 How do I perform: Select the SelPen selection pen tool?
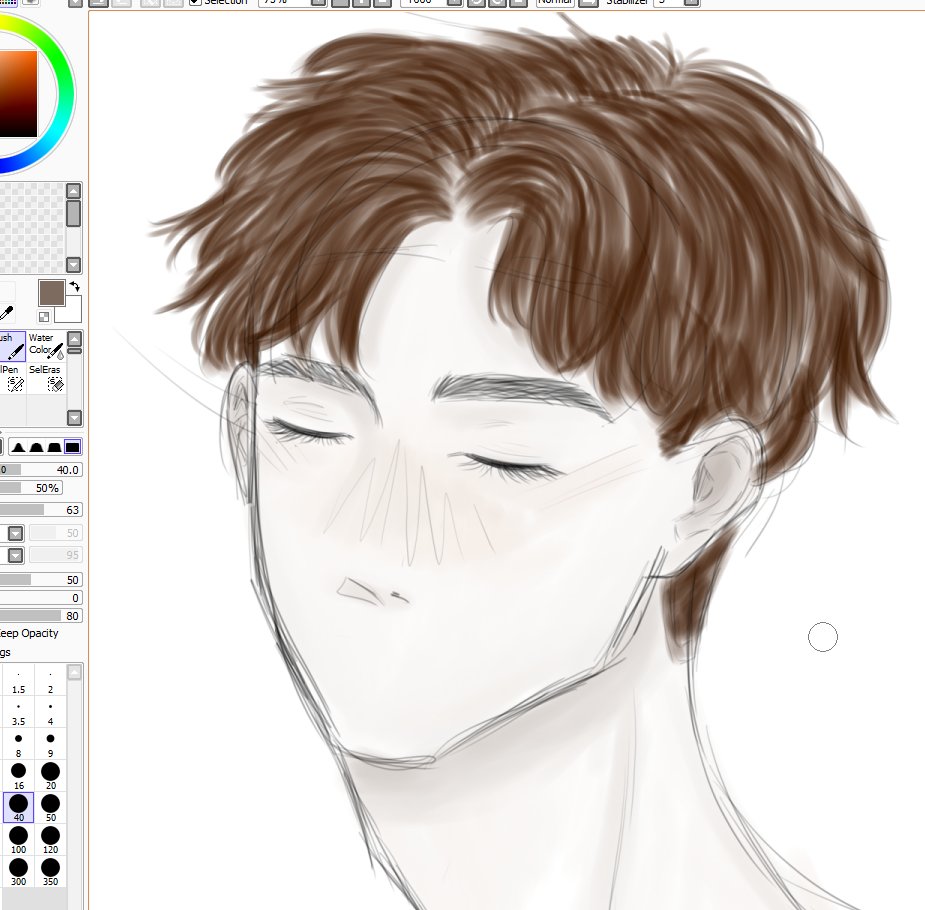[12, 377]
